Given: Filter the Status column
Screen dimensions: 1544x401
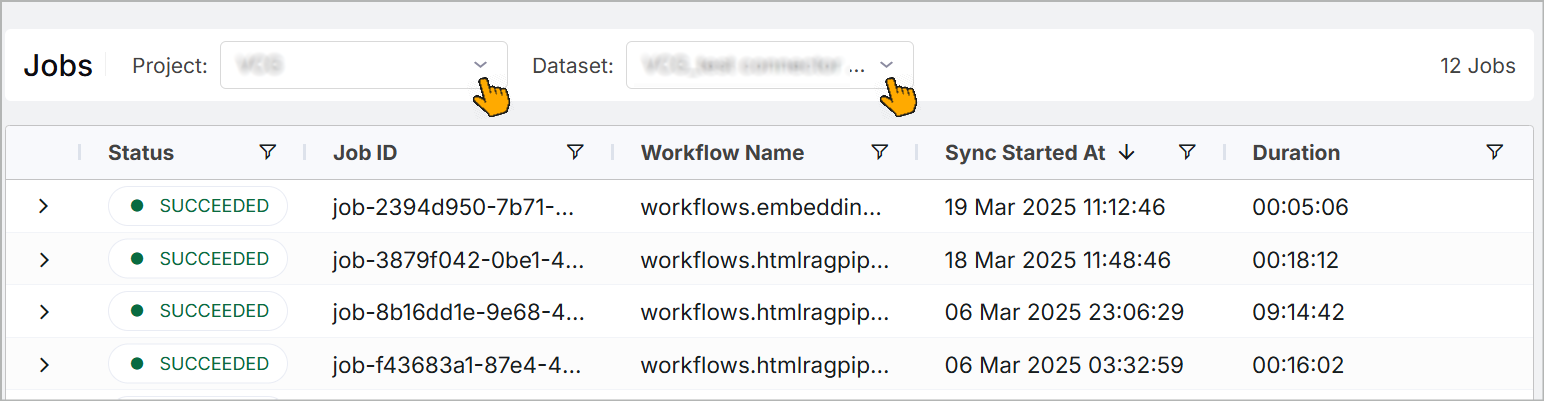Looking at the screenshot, I should pyautogui.click(x=267, y=152).
